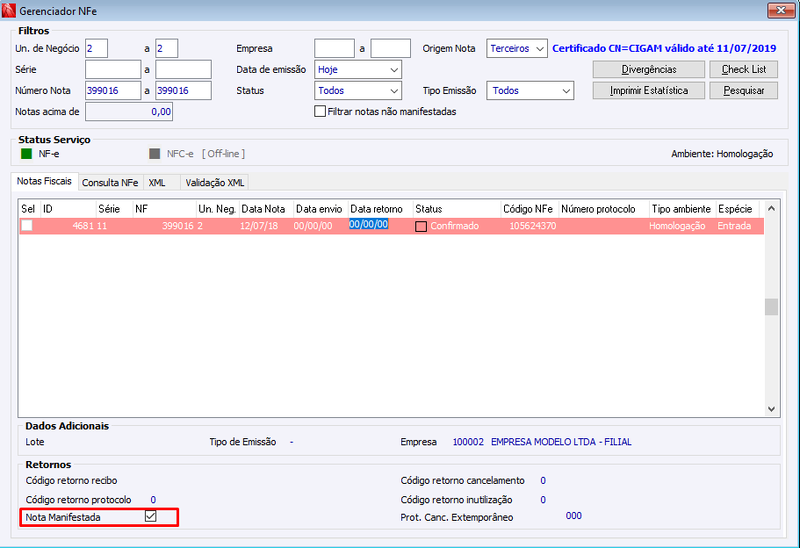Click the Confirmado status box icon in row 4681
The width and height of the screenshot is (800, 548).
pos(421,226)
